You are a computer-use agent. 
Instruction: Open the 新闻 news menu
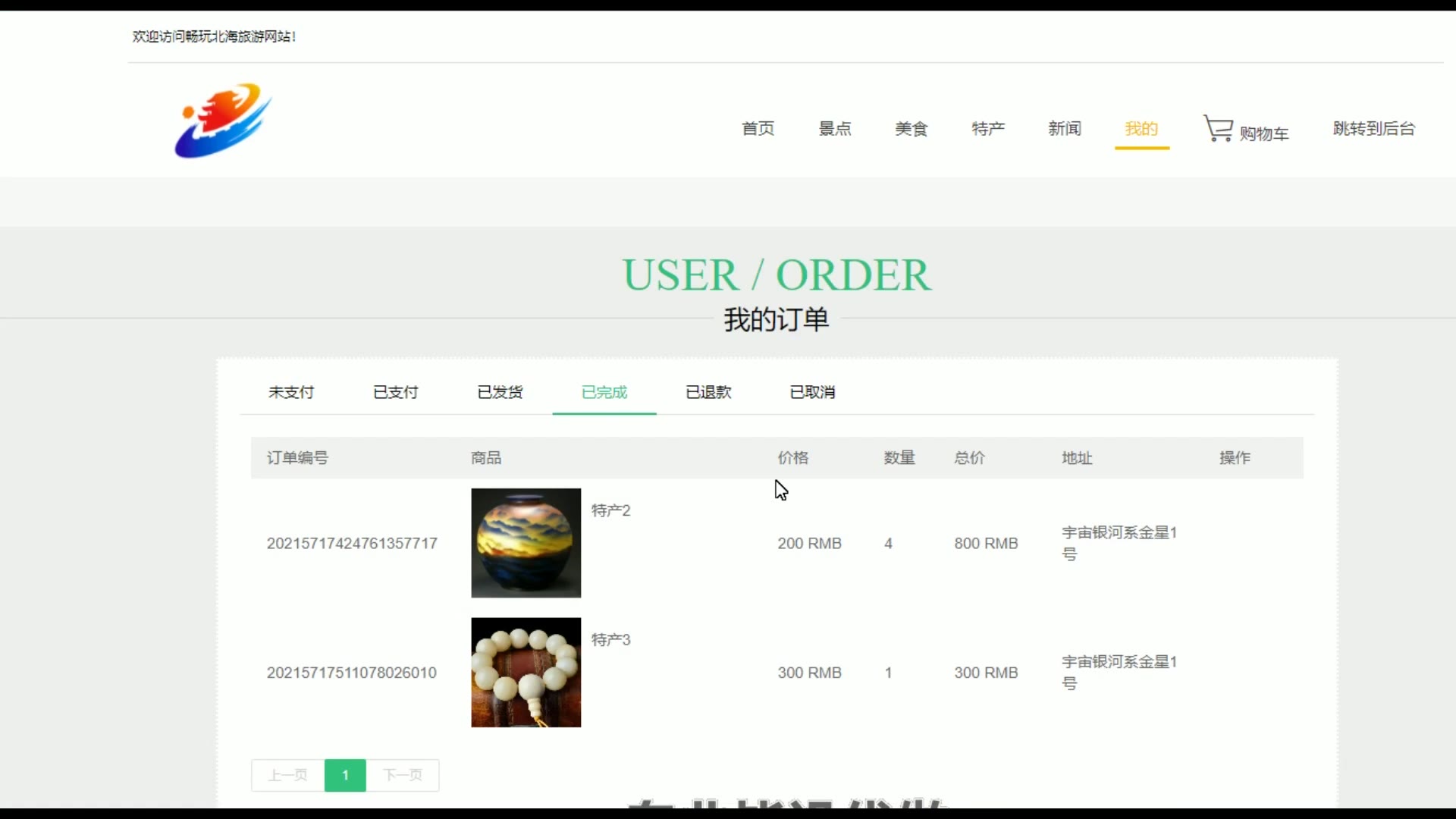click(1065, 129)
